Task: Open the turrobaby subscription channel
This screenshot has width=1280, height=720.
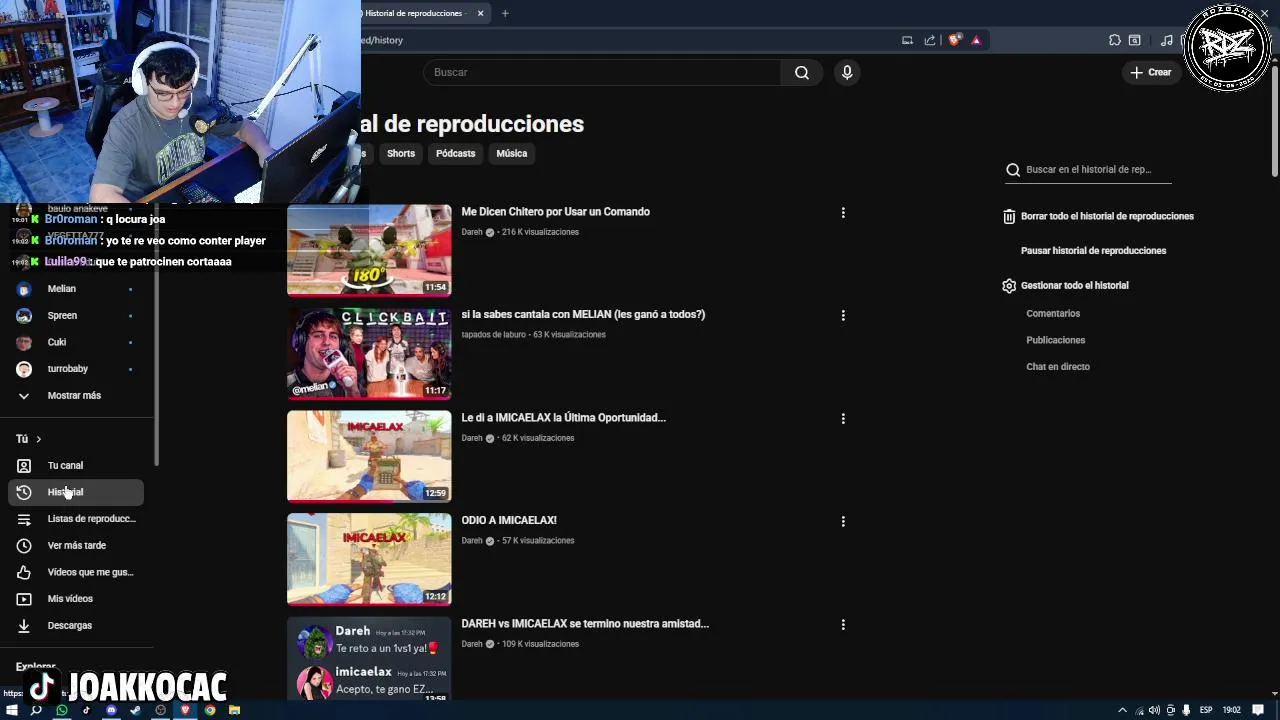Action: [x=76, y=369]
